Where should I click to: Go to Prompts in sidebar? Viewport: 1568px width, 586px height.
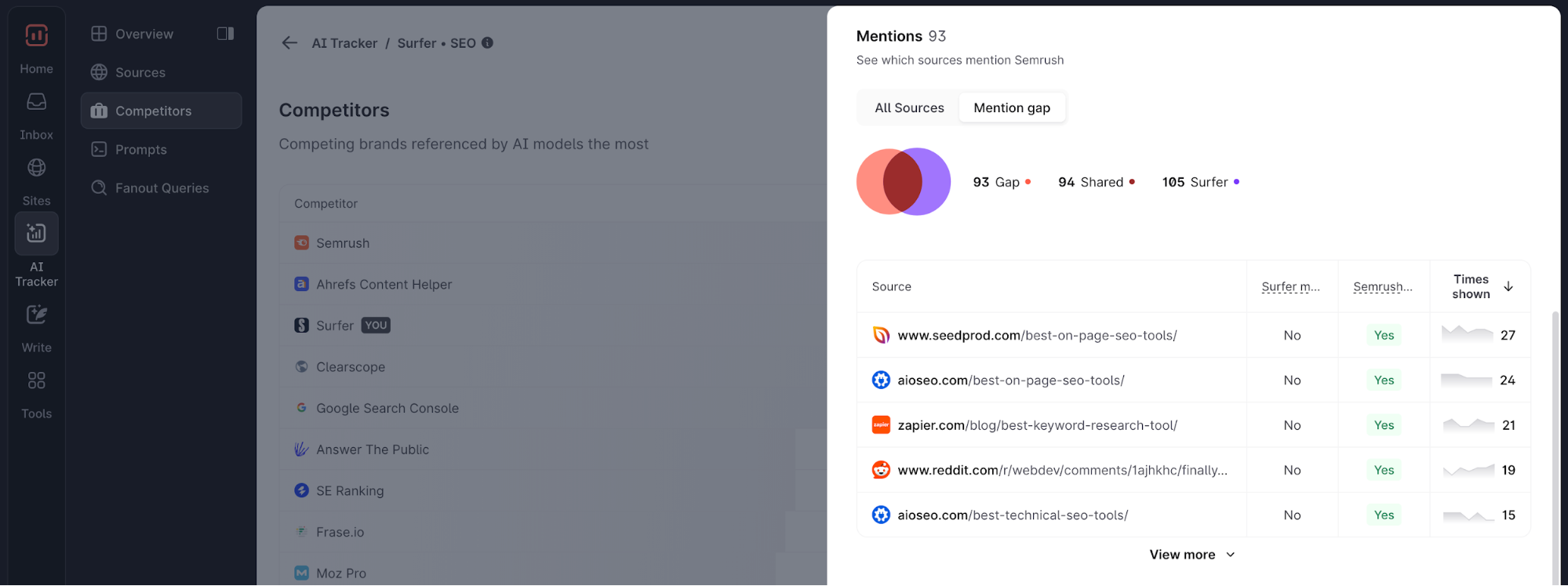click(141, 150)
